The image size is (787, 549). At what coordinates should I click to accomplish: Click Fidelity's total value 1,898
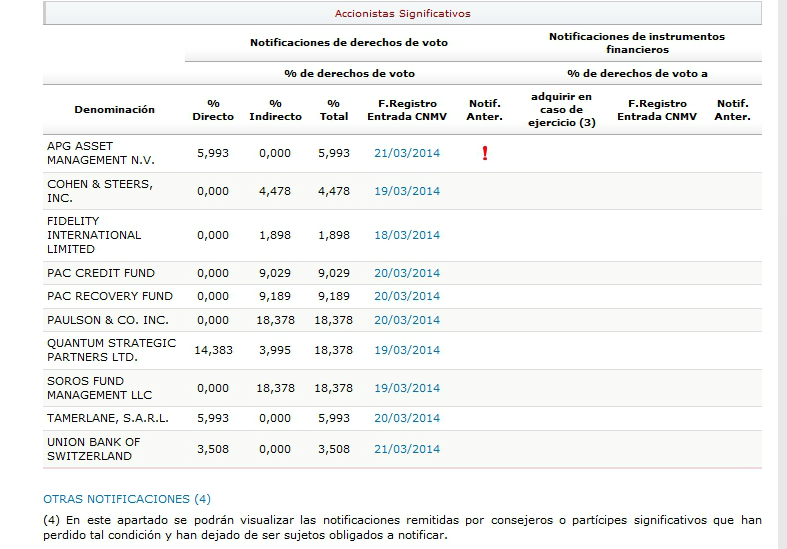pos(334,235)
